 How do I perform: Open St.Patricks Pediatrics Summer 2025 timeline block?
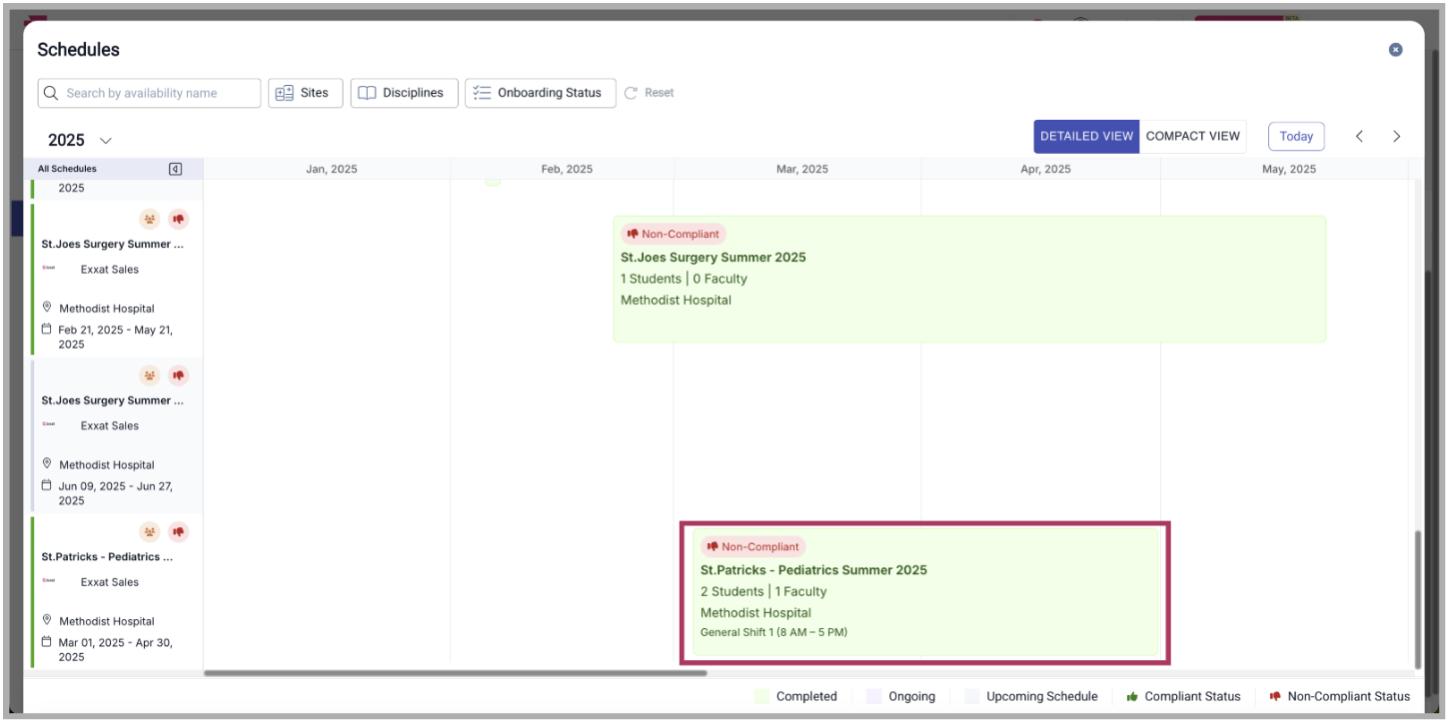[x=924, y=591]
